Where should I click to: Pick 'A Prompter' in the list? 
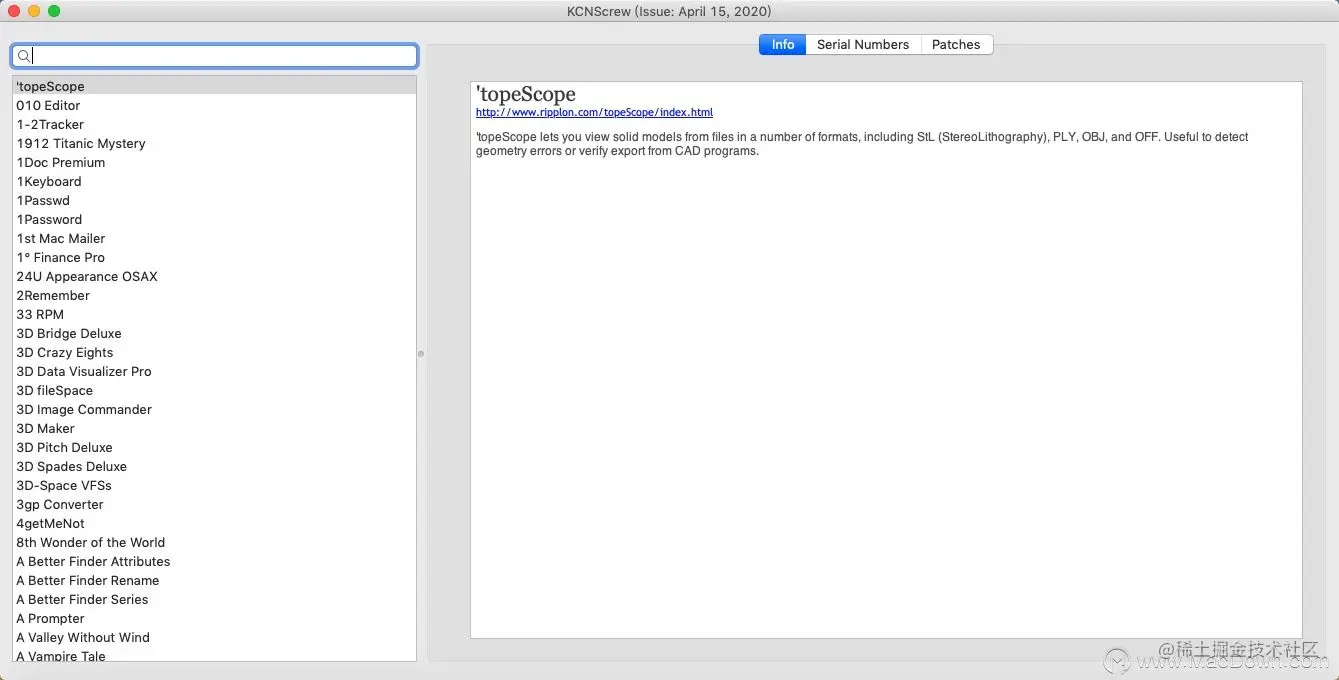214,618
